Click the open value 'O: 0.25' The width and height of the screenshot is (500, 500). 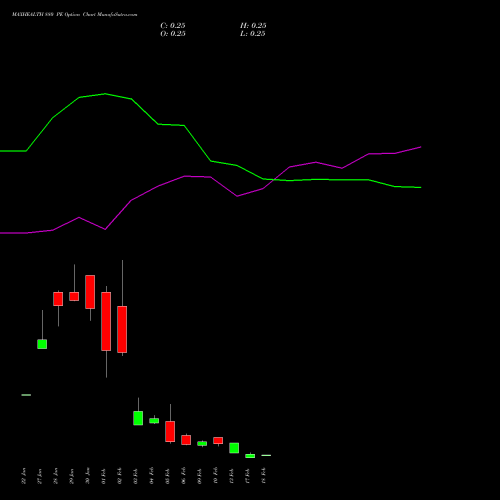[173, 34]
